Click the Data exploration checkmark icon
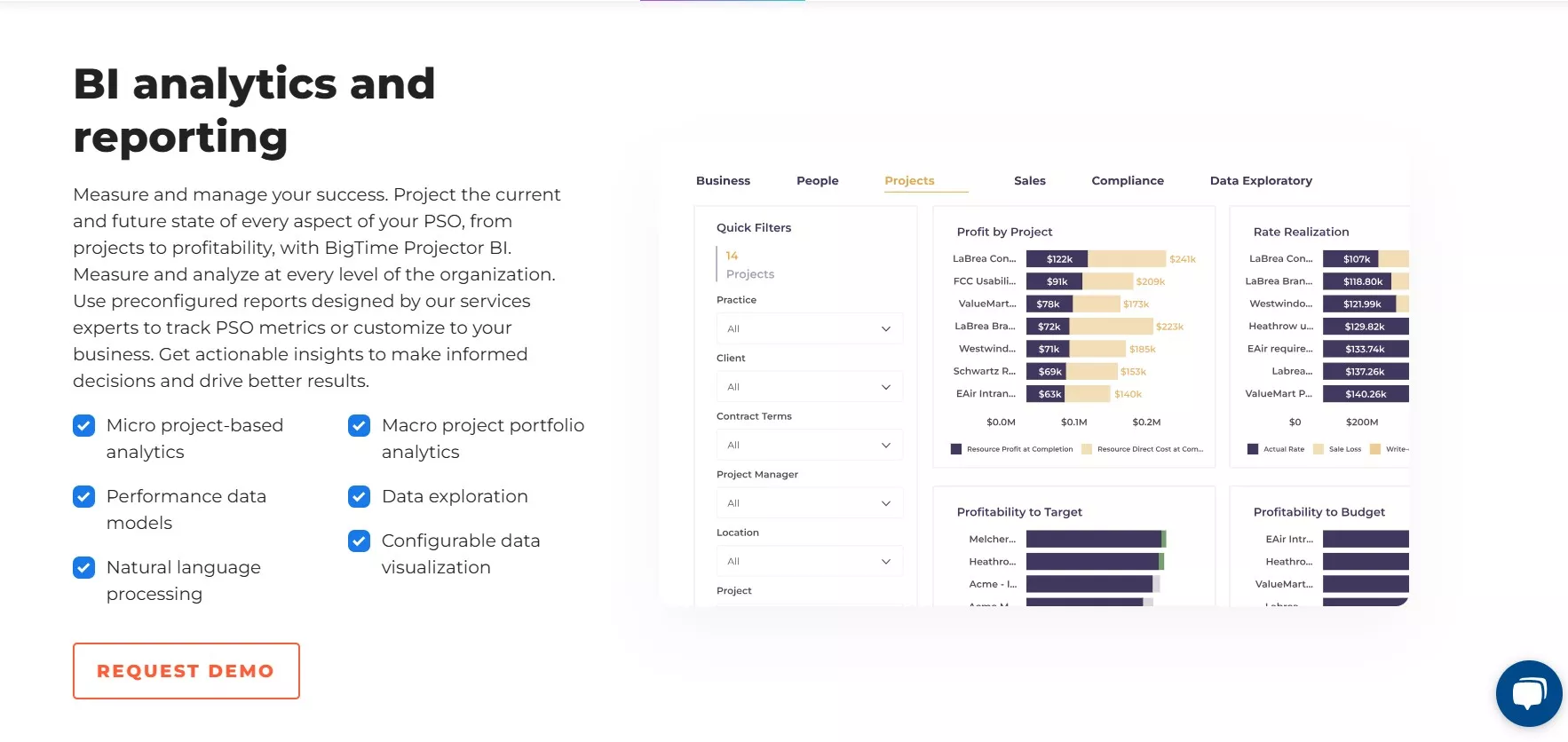This screenshot has height=742, width=1568. click(x=360, y=497)
